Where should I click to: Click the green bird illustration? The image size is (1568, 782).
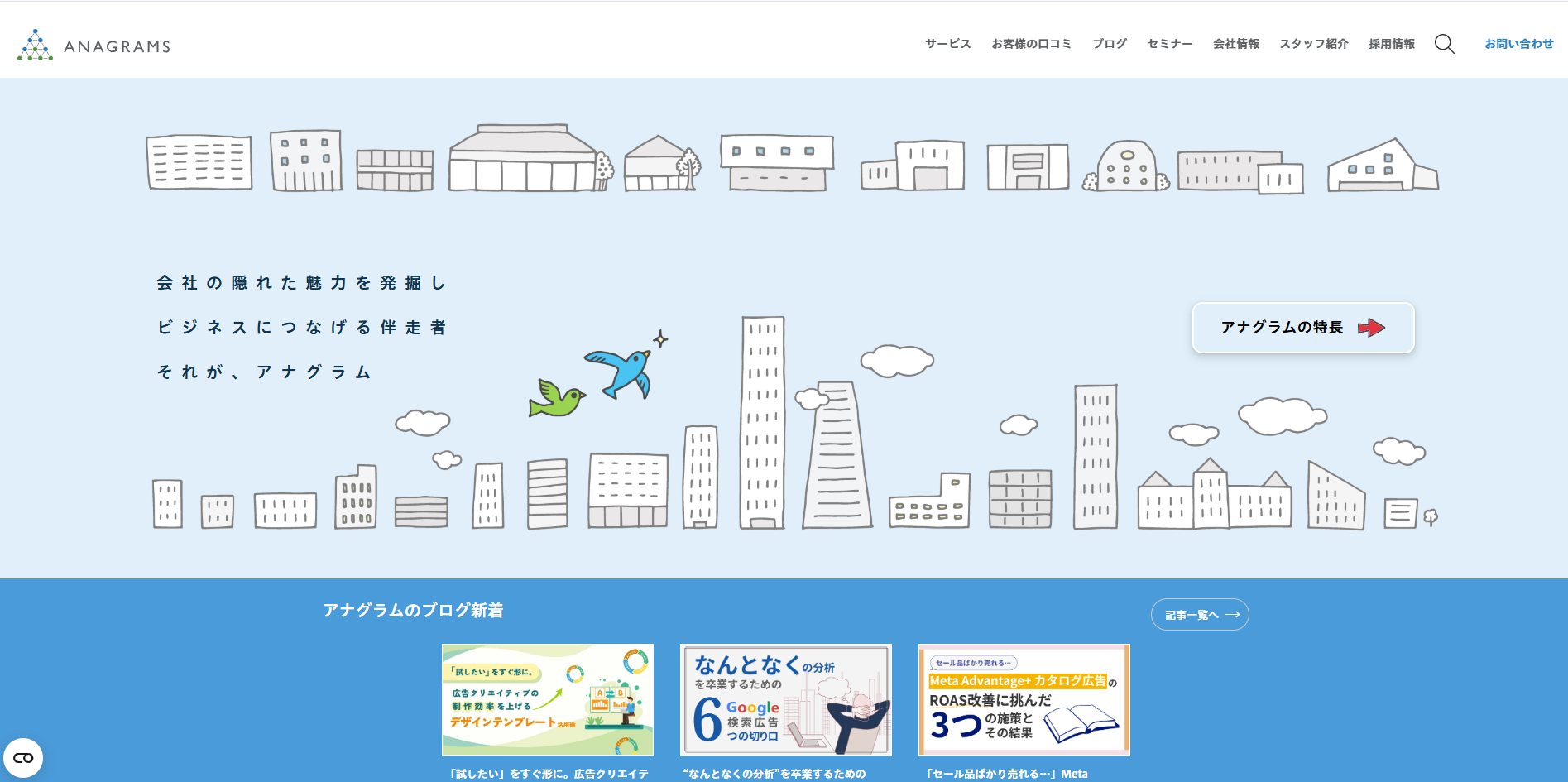click(x=555, y=400)
